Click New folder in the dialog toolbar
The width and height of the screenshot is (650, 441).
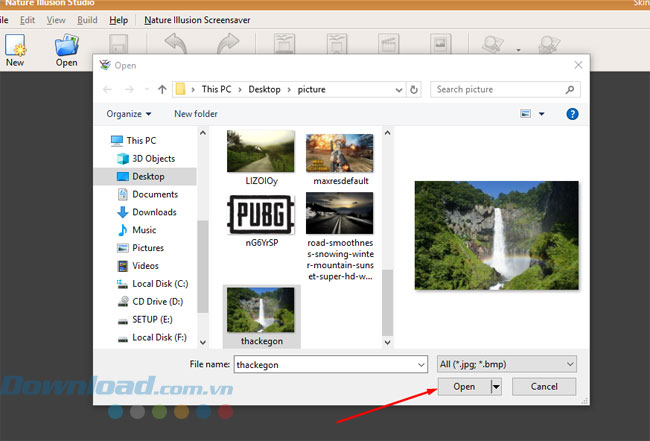click(x=196, y=114)
